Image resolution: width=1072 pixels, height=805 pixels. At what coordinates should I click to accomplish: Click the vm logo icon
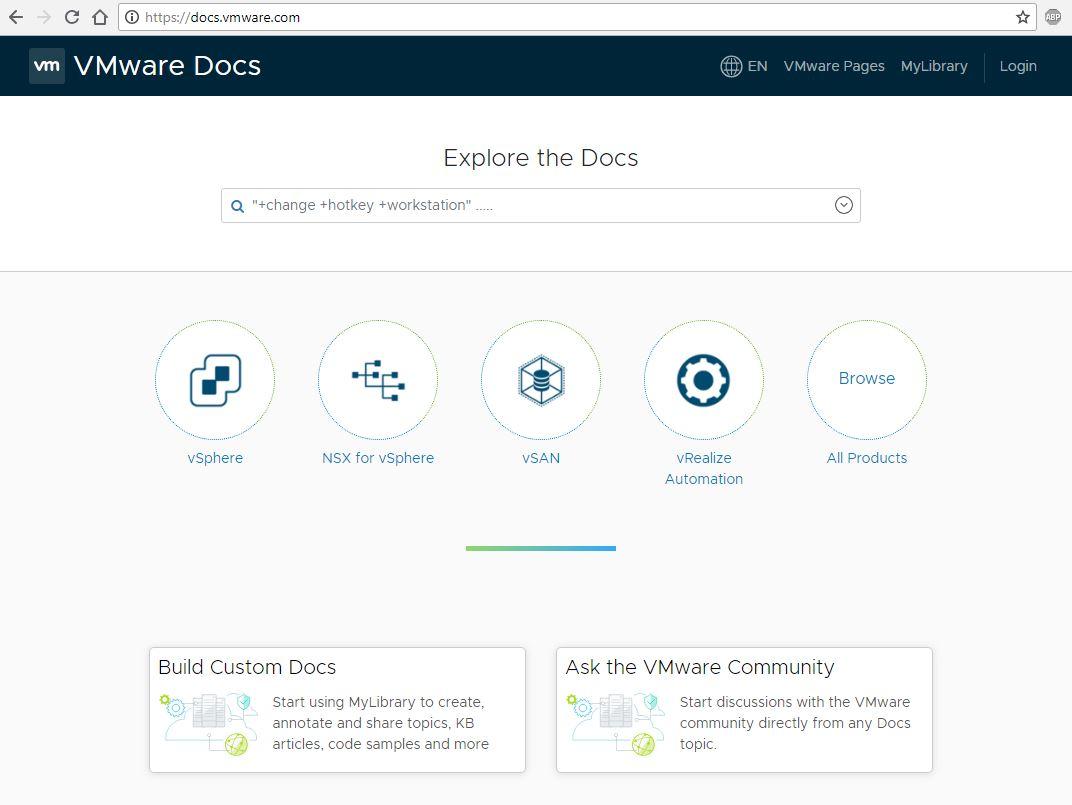[x=46, y=66]
